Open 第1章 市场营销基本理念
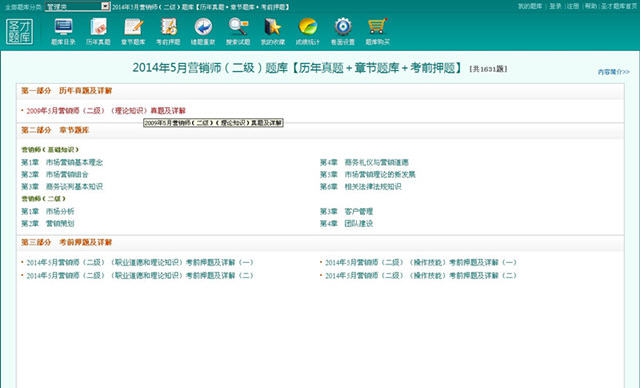The image size is (641, 388). tap(62, 162)
